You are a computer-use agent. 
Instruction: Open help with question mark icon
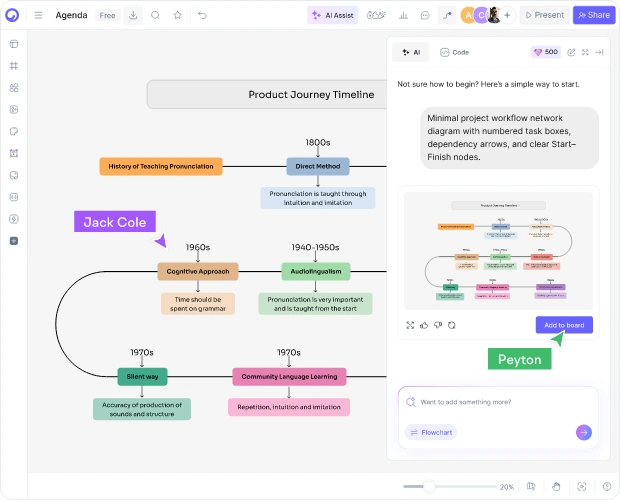607,487
